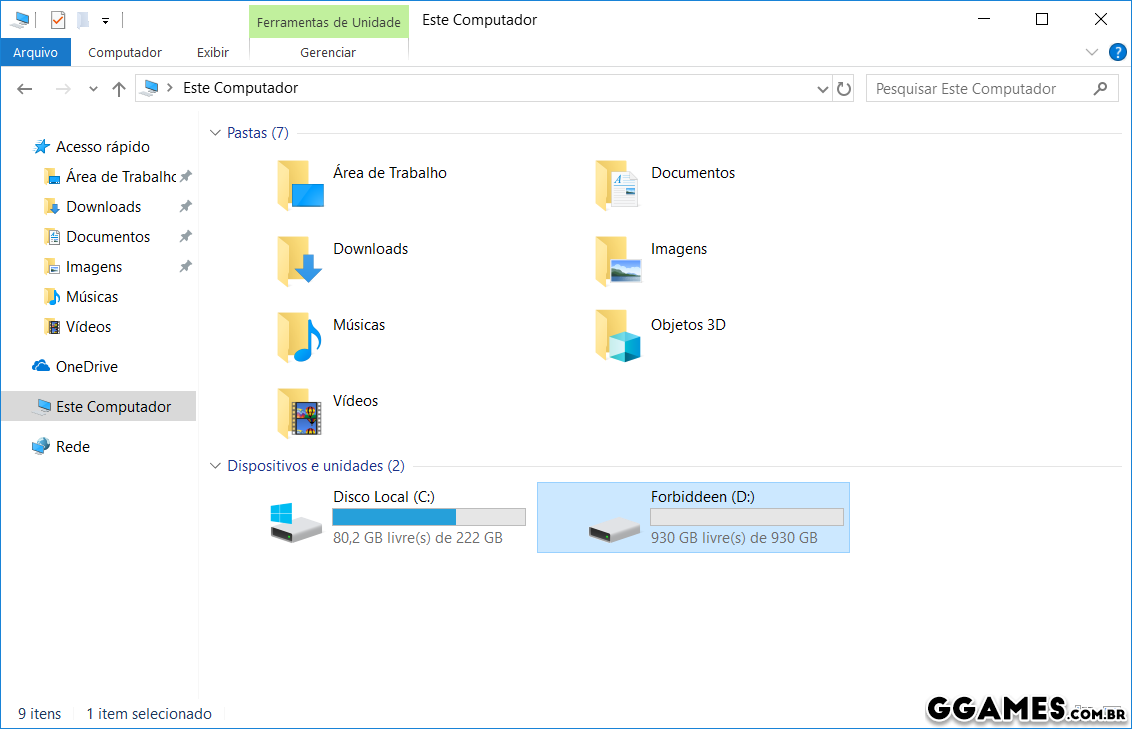Click the Forbiddeen (D:) drive icon

pos(614,529)
